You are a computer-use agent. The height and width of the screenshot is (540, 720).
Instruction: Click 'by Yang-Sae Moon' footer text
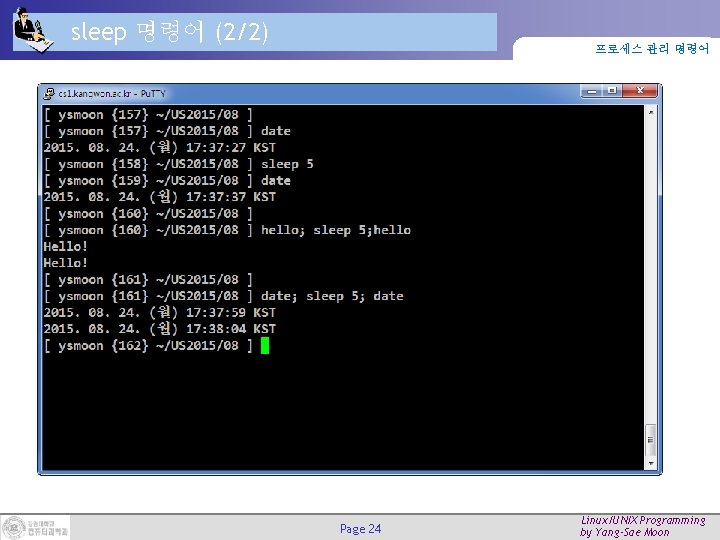tap(624, 533)
